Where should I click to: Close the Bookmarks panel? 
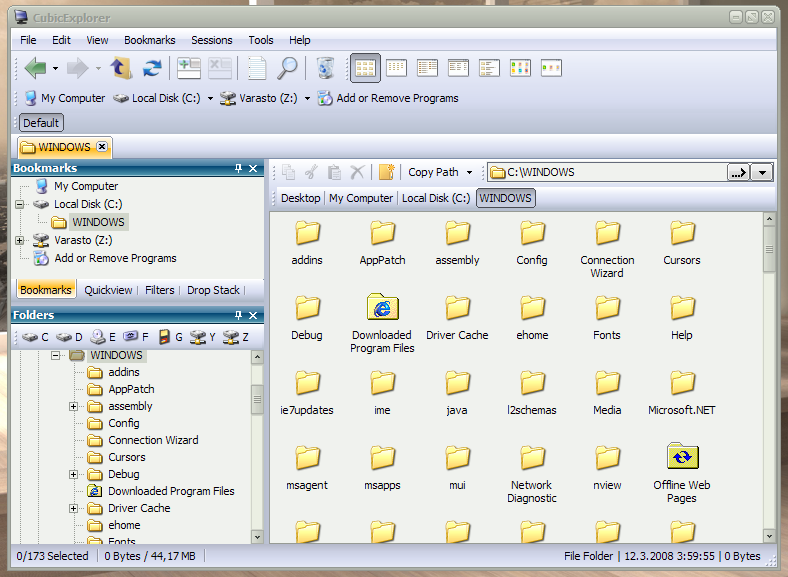coord(253,168)
